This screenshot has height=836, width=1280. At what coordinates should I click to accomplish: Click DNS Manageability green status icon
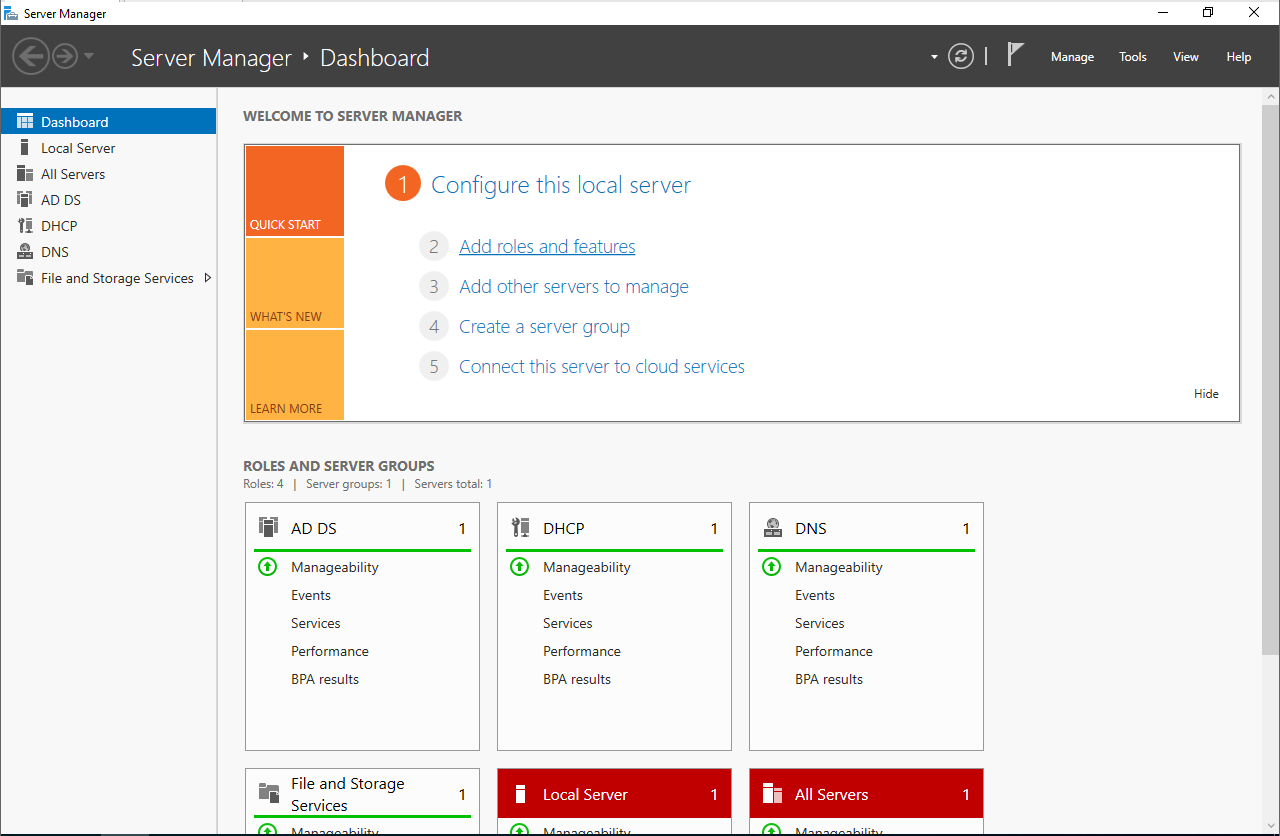pyautogui.click(x=771, y=567)
